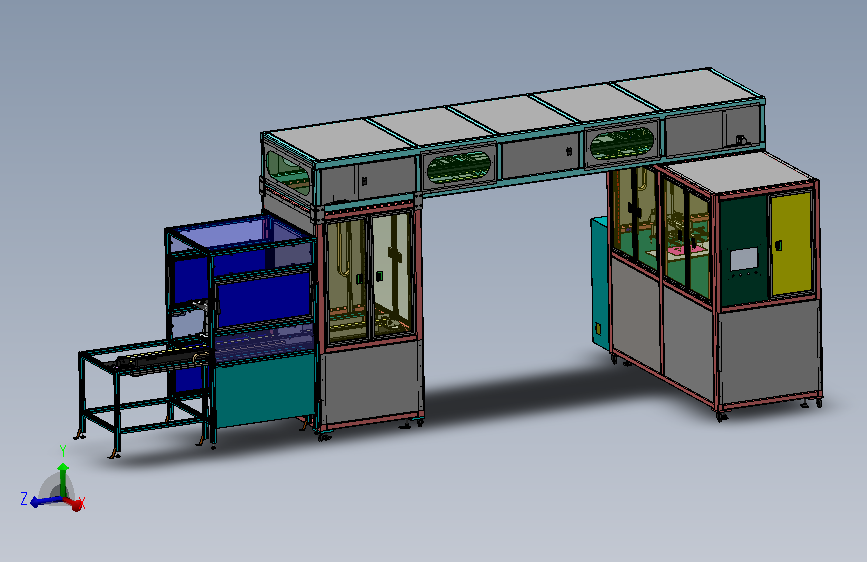Select the white display screen on green panel

coord(744,259)
